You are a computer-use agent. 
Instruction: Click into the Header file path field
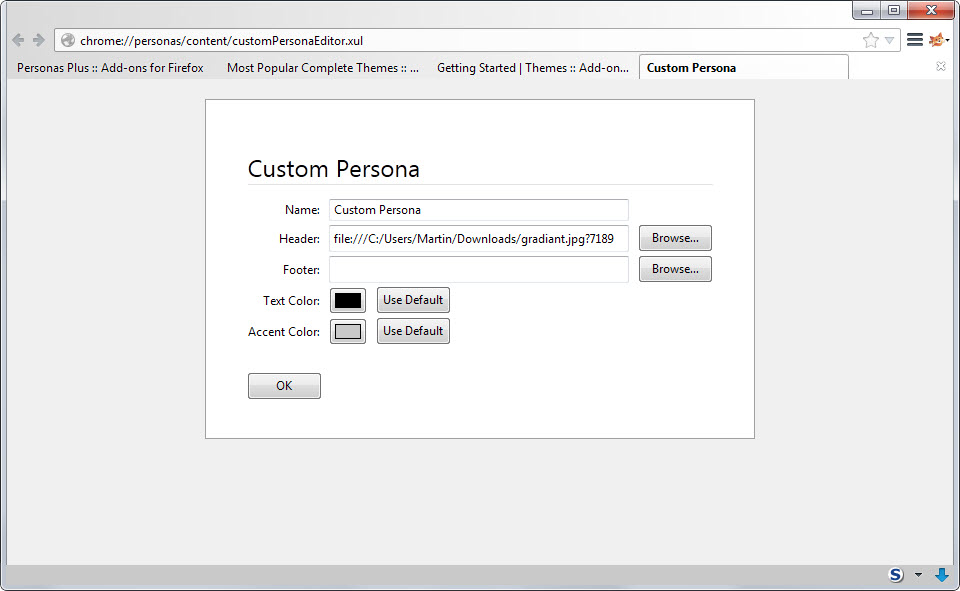[479, 239]
